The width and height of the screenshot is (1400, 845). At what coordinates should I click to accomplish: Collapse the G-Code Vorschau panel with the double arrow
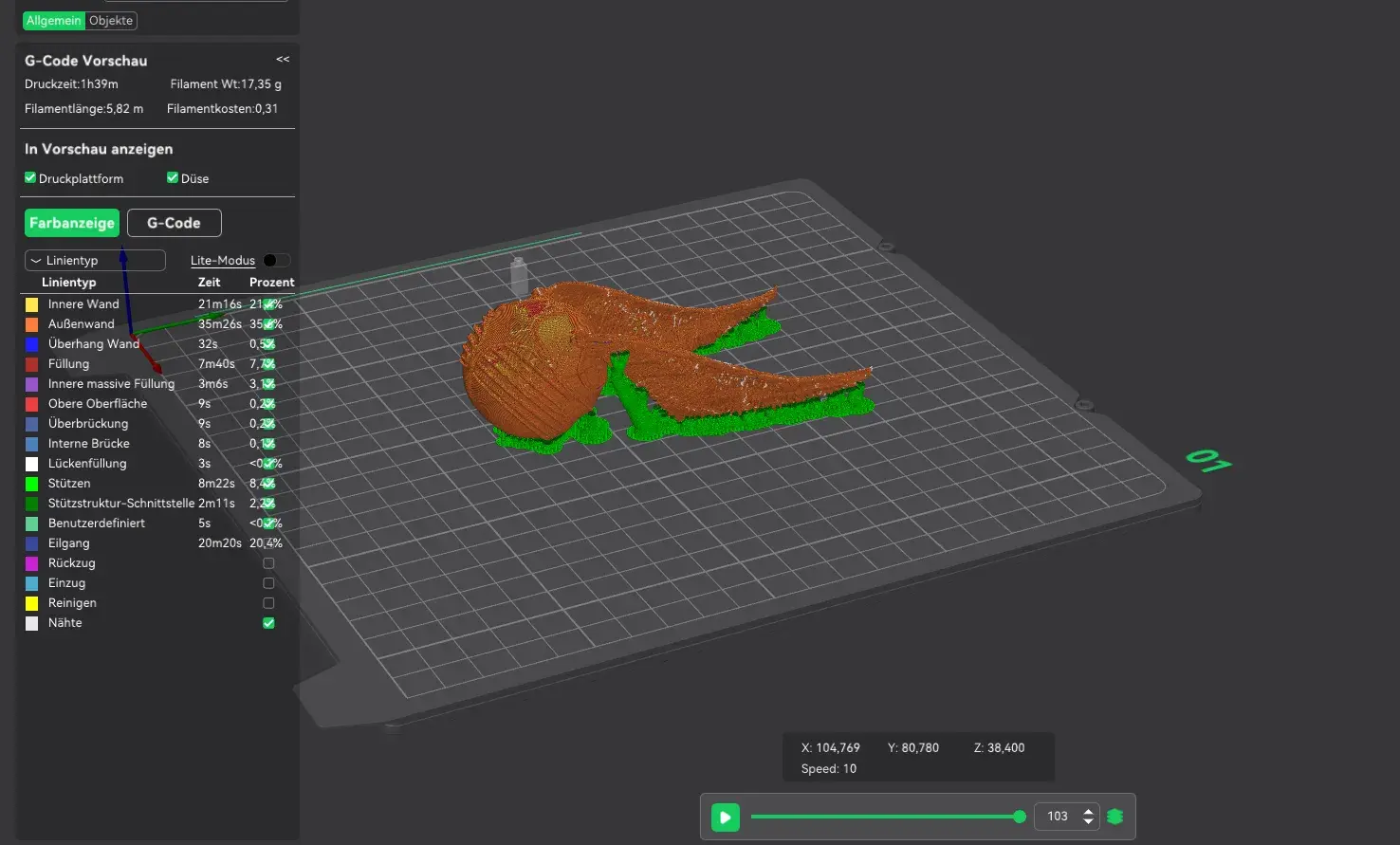click(x=283, y=60)
